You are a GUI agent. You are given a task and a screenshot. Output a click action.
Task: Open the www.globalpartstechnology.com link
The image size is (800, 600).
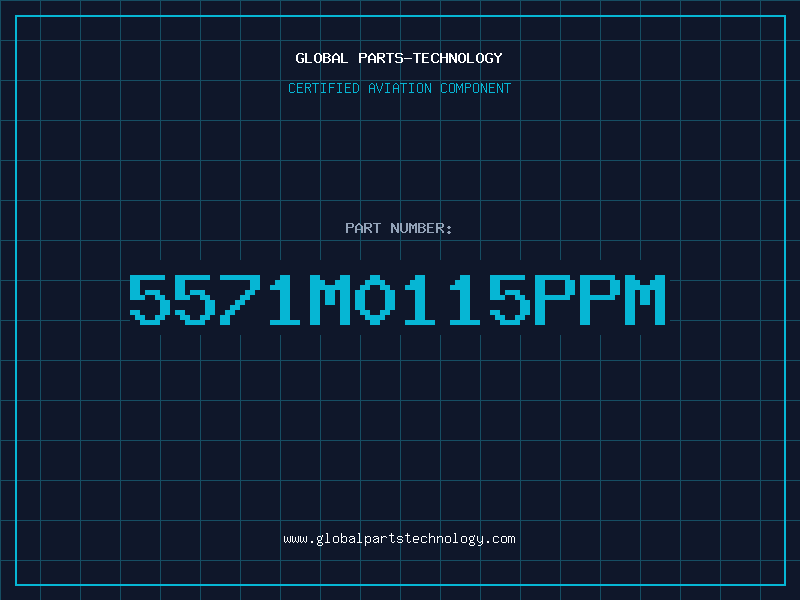[399, 539]
